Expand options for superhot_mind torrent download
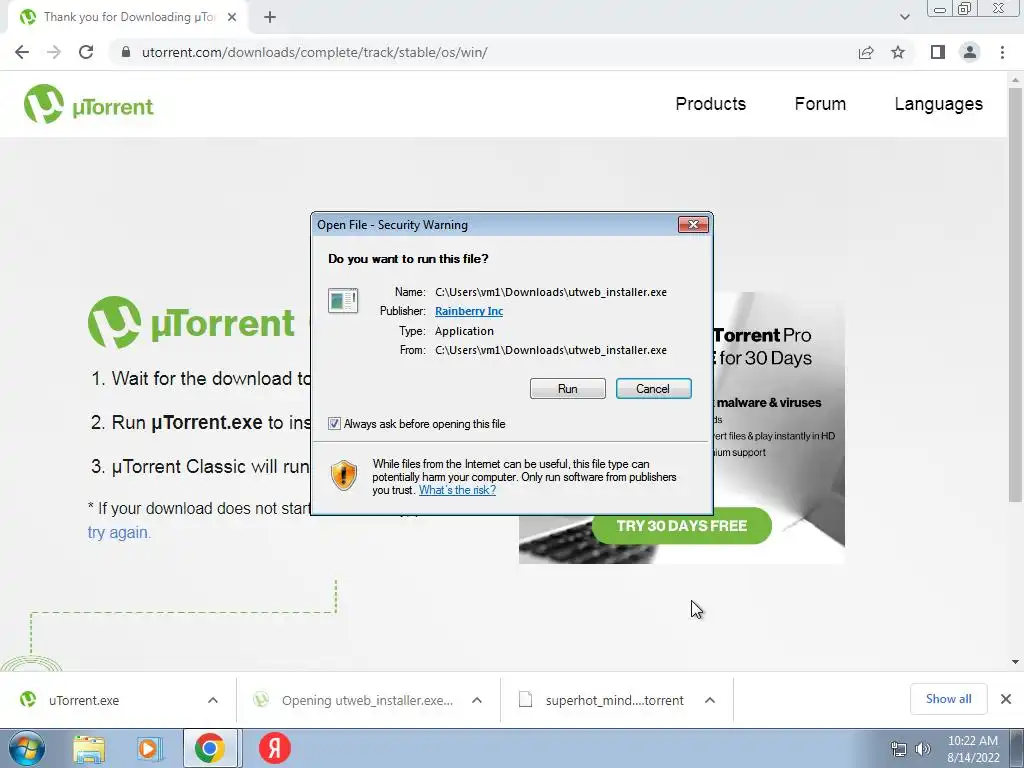The image size is (1024, 768). click(710, 700)
